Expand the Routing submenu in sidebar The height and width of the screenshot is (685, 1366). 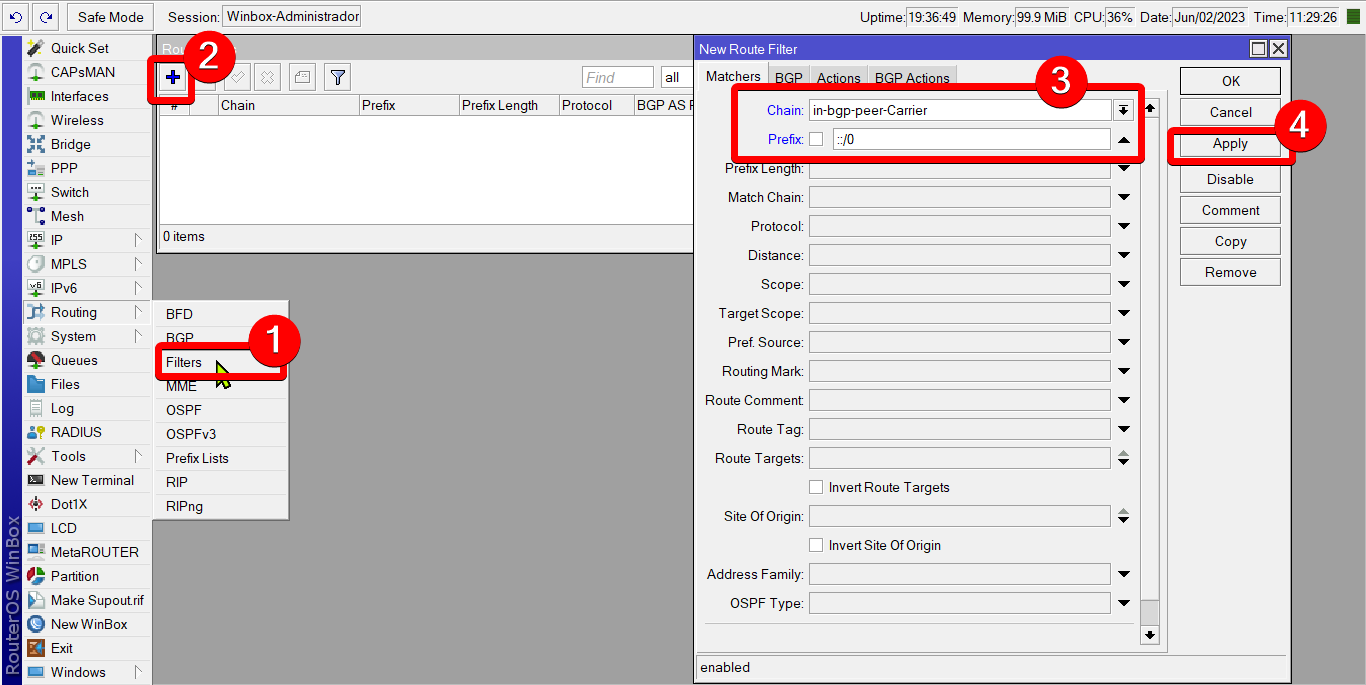click(x=87, y=312)
